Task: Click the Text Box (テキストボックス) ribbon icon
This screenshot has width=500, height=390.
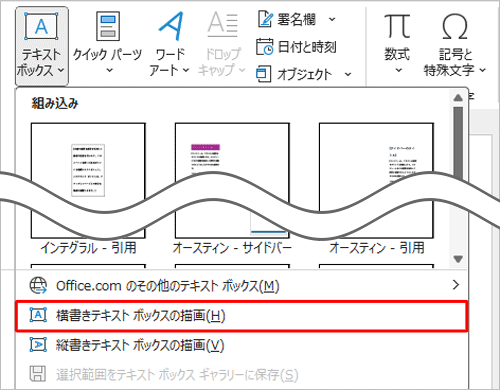Action: tap(41, 26)
